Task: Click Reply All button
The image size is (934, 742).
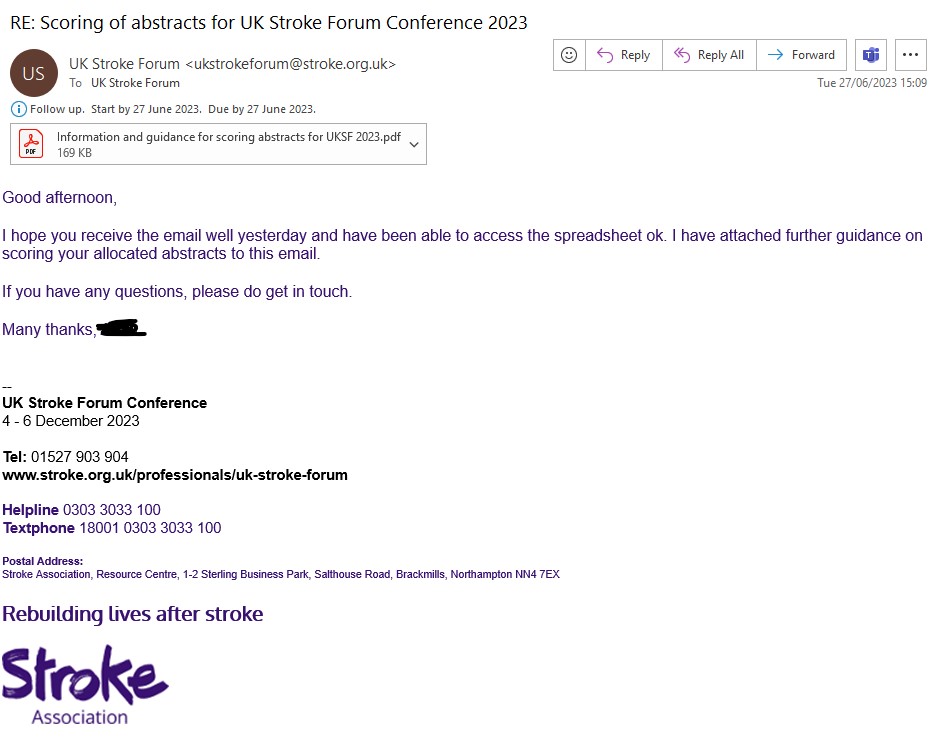Action: pos(709,55)
